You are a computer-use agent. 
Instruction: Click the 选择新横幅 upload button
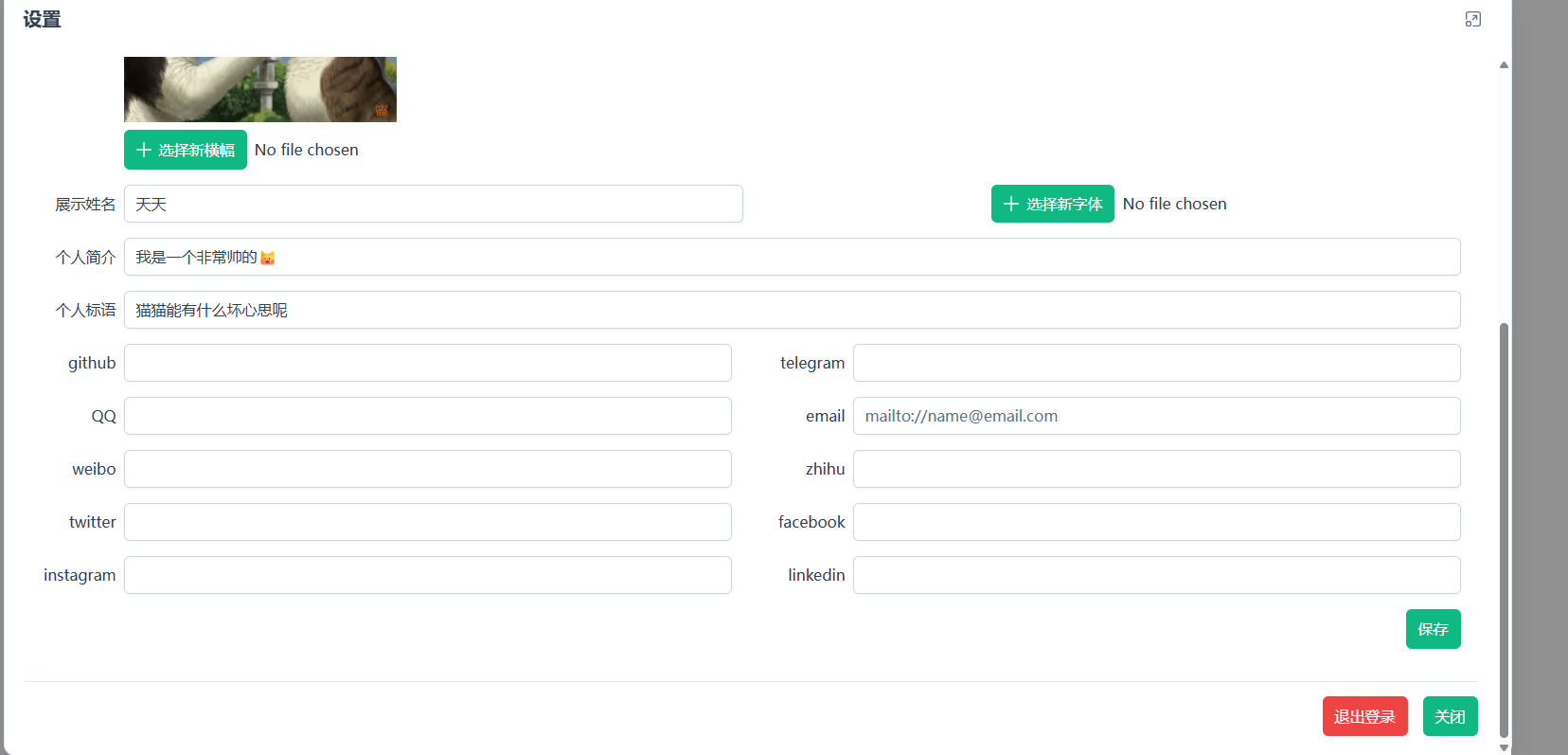coord(186,150)
